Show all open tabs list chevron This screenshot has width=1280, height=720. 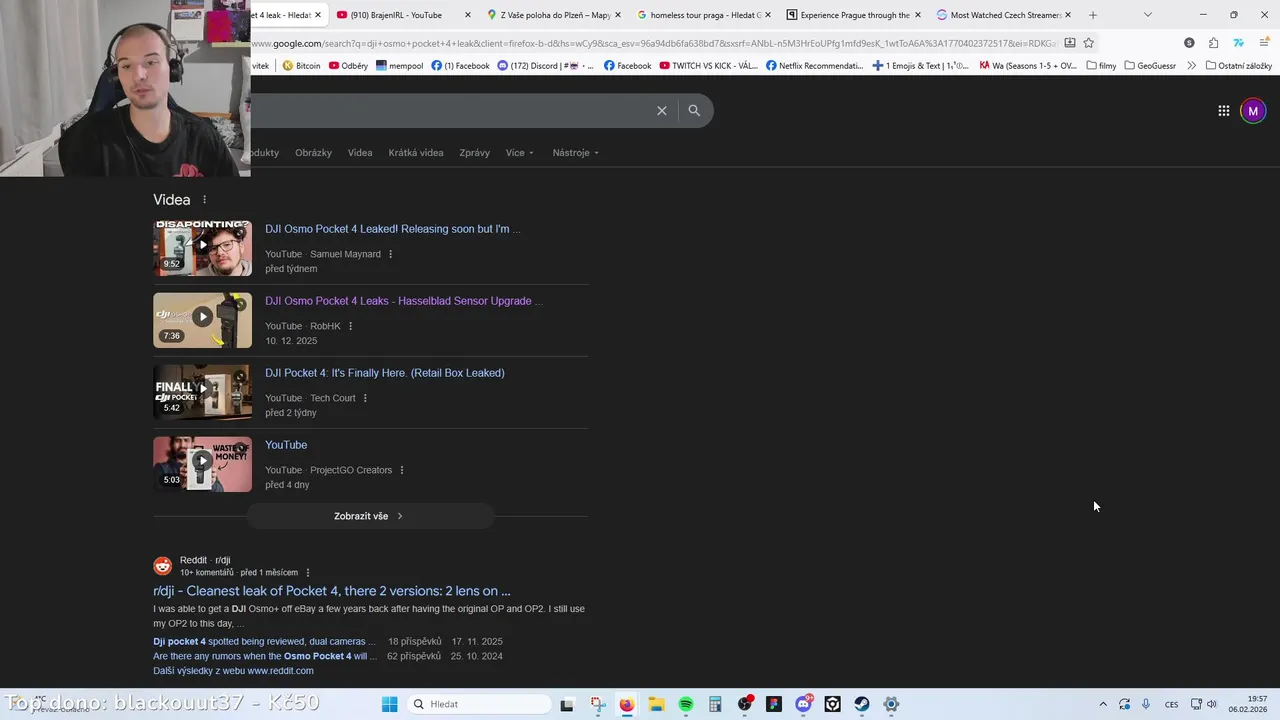pyautogui.click(x=1147, y=15)
